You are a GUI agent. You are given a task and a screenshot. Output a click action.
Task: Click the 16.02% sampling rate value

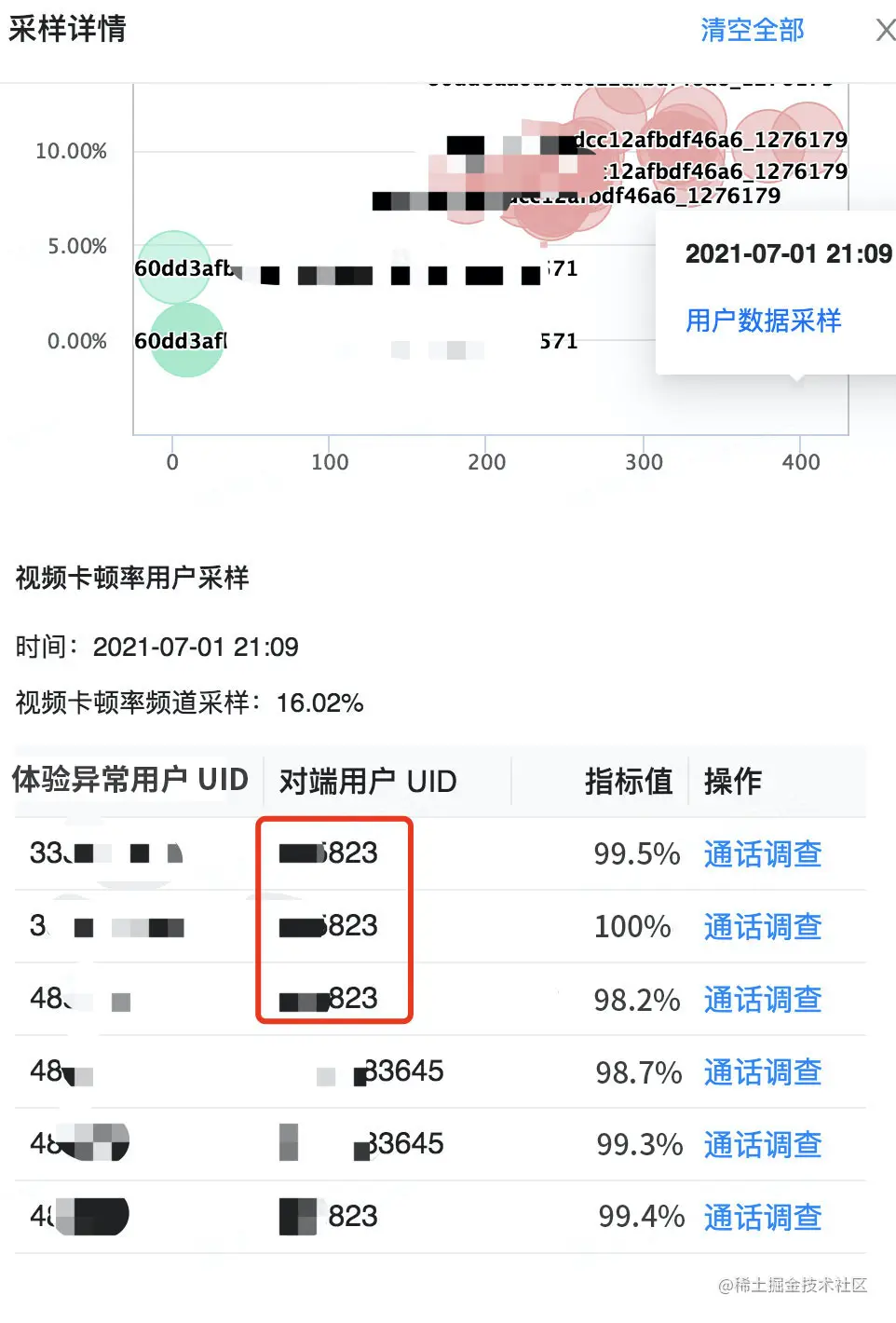(x=314, y=703)
